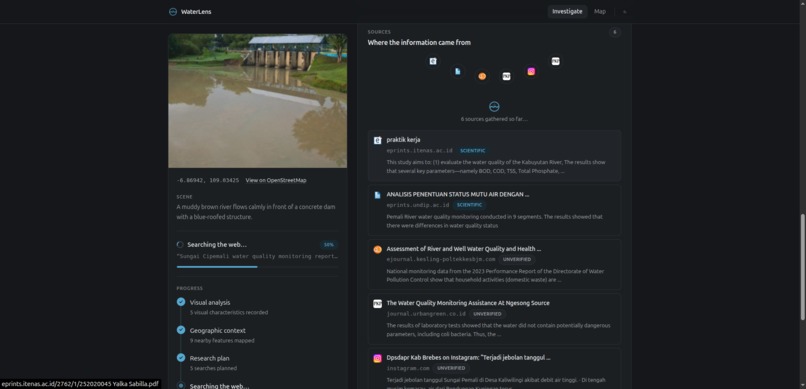
Task: Click the page's vertical scrollbar thumb
Action: click(802, 267)
